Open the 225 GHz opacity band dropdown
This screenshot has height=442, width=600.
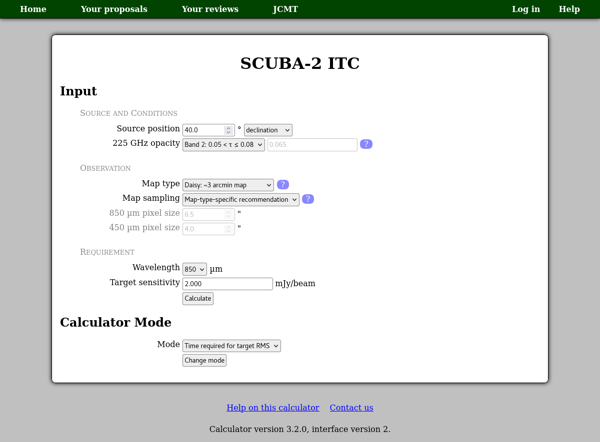[223, 145]
